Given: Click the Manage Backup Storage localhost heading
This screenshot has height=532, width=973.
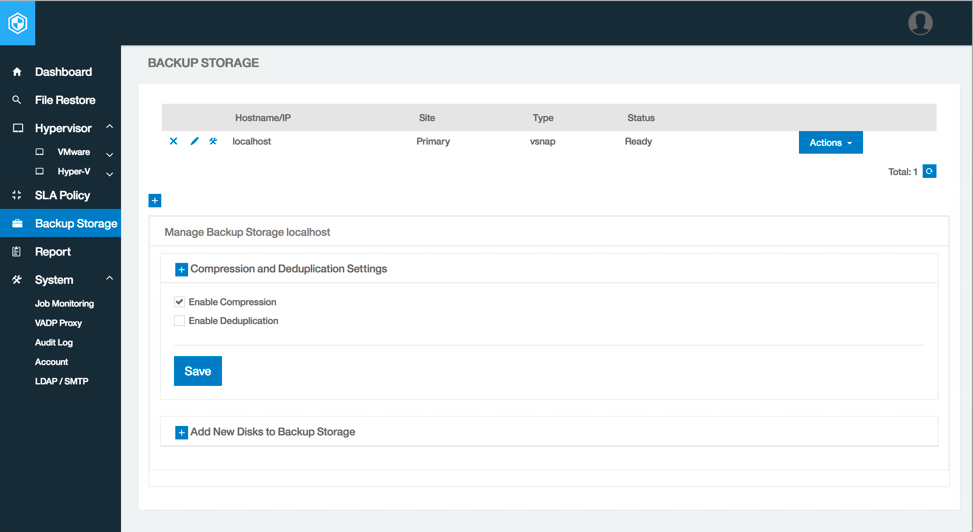Looking at the screenshot, I should click(247, 232).
